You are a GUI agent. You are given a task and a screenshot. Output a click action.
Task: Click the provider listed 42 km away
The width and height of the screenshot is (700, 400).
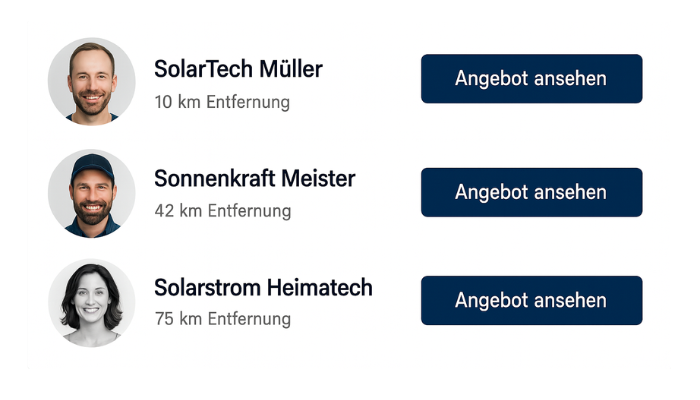click(x=254, y=179)
